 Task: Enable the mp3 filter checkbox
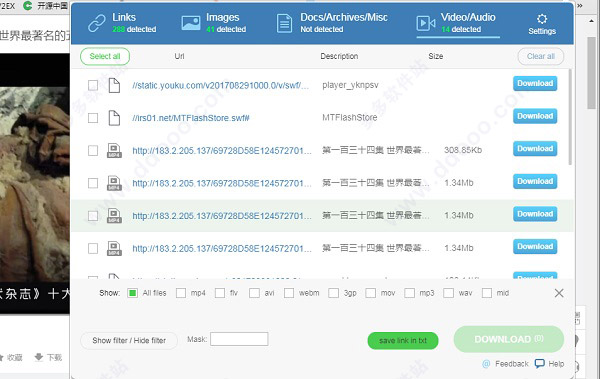tap(409, 293)
